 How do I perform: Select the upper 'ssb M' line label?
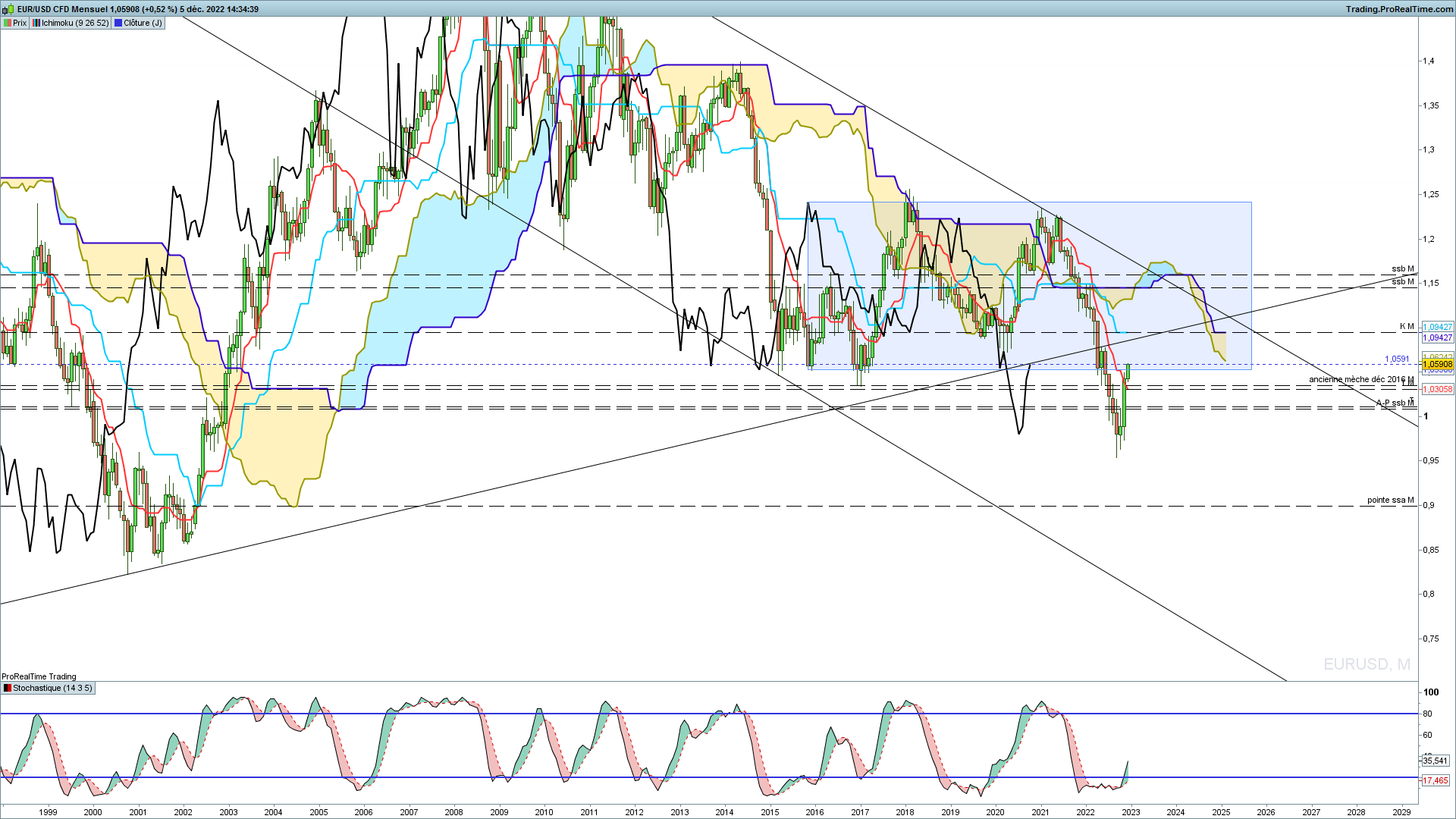click(1403, 268)
